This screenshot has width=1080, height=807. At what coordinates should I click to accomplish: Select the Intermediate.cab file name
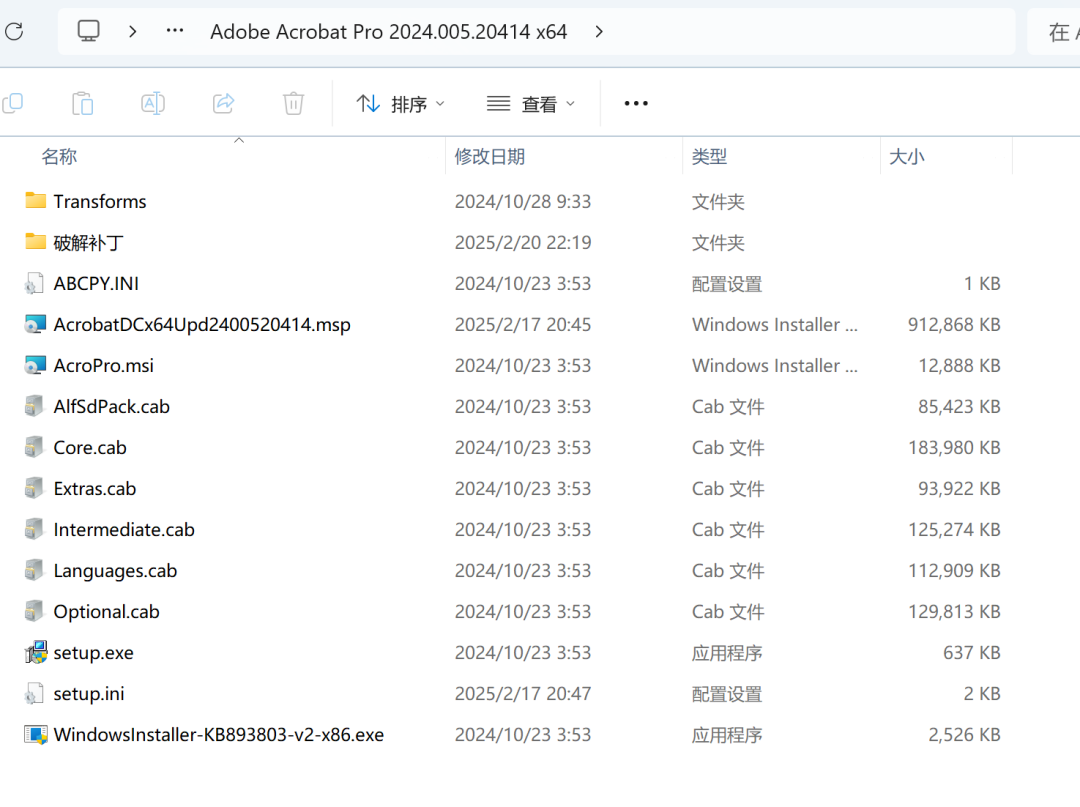tap(124, 530)
